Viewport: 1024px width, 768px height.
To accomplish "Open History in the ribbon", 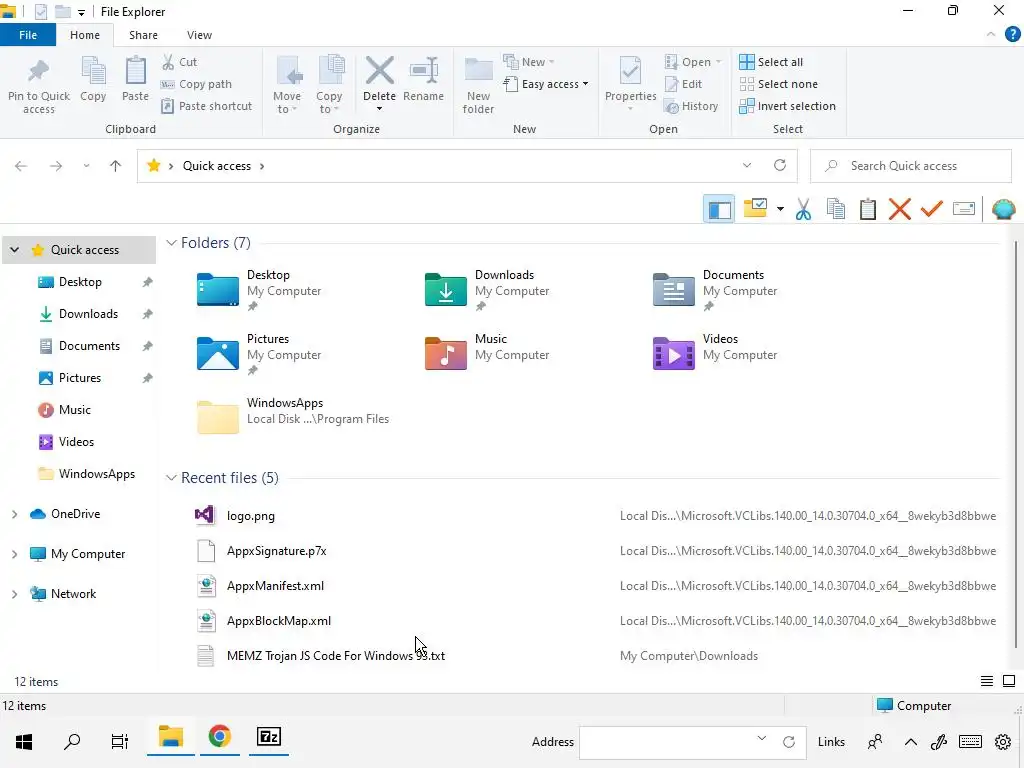I will click(x=691, y=106).
